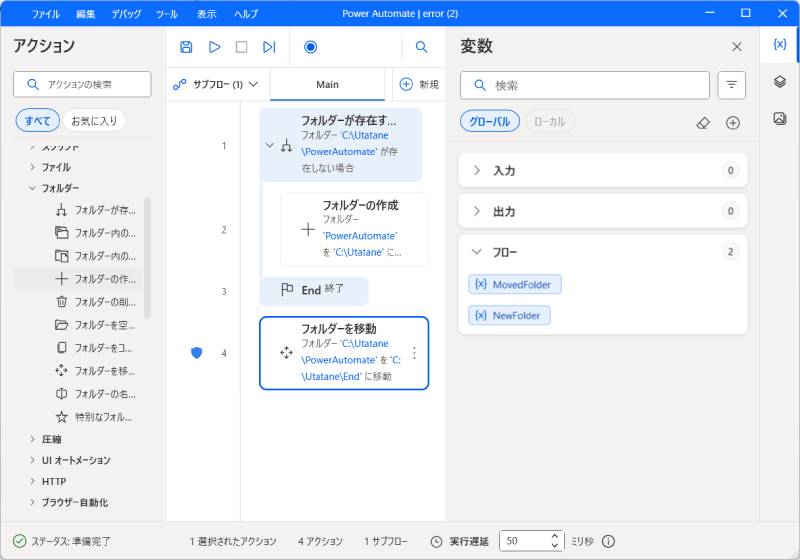Start the recorder with the circle icon

[311, 47]
